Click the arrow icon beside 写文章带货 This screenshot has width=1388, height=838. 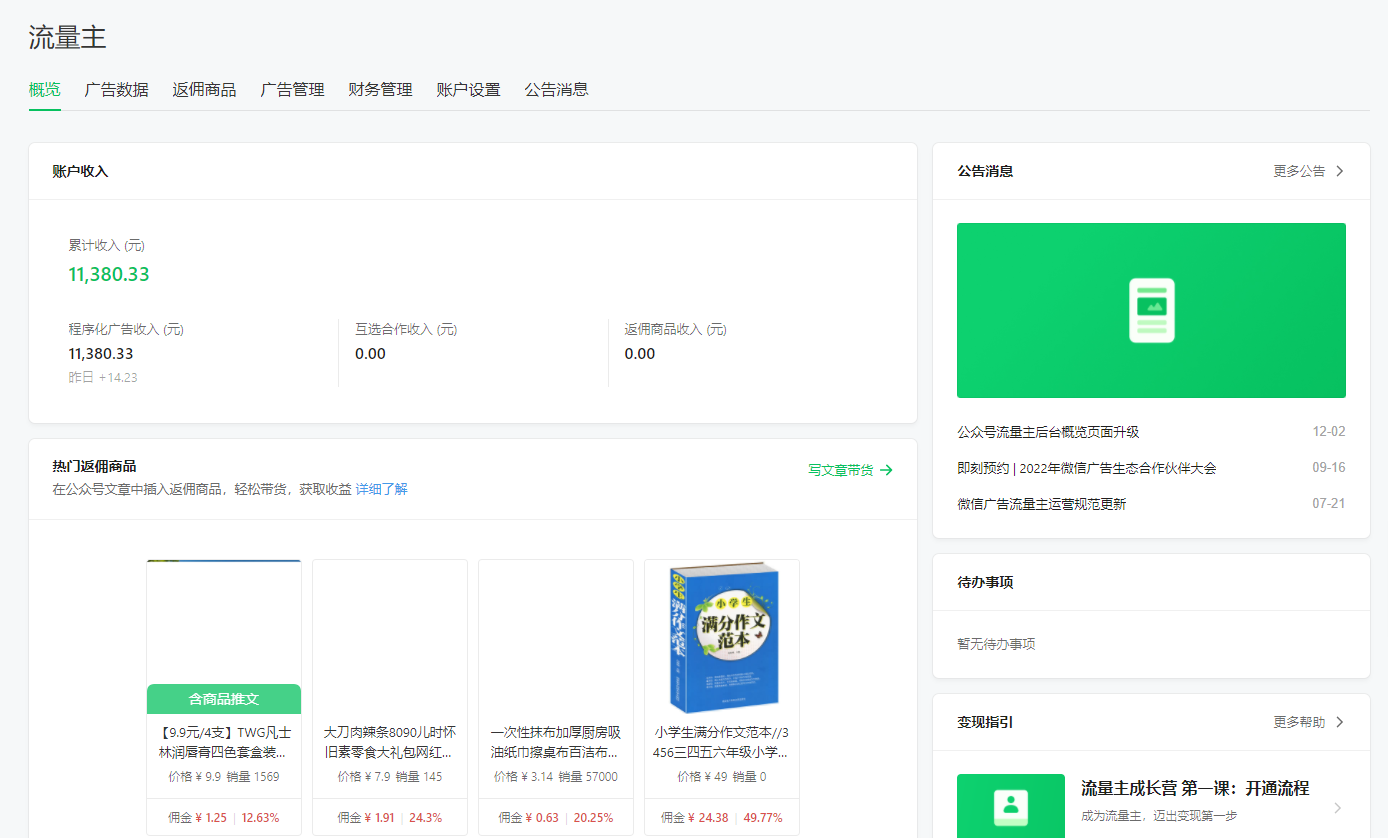886,470
